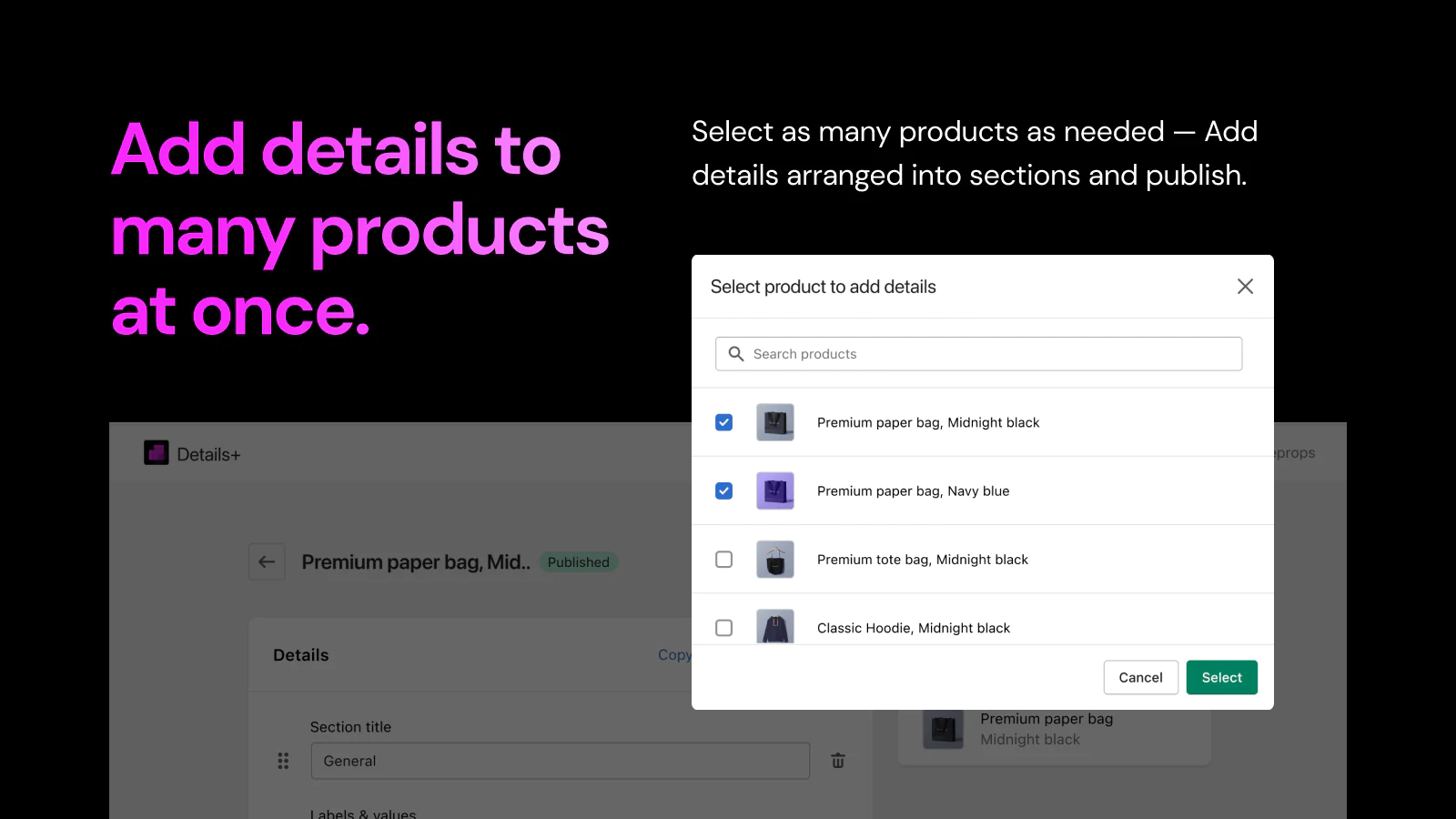1456x819 pixels.
Task: Edit the Section title General field
Action: tap(560, 761)
